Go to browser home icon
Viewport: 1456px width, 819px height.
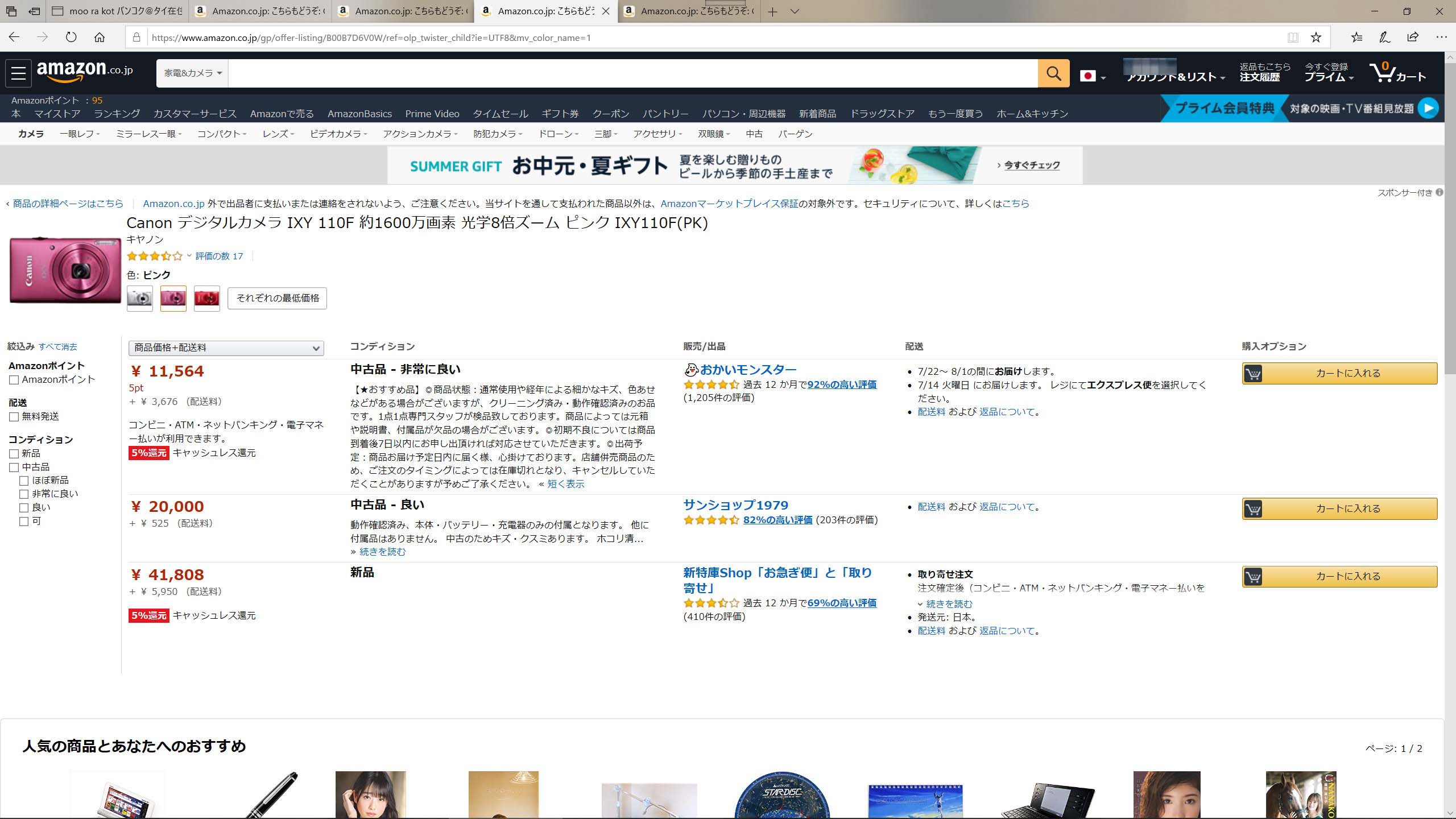pos(100,38)
